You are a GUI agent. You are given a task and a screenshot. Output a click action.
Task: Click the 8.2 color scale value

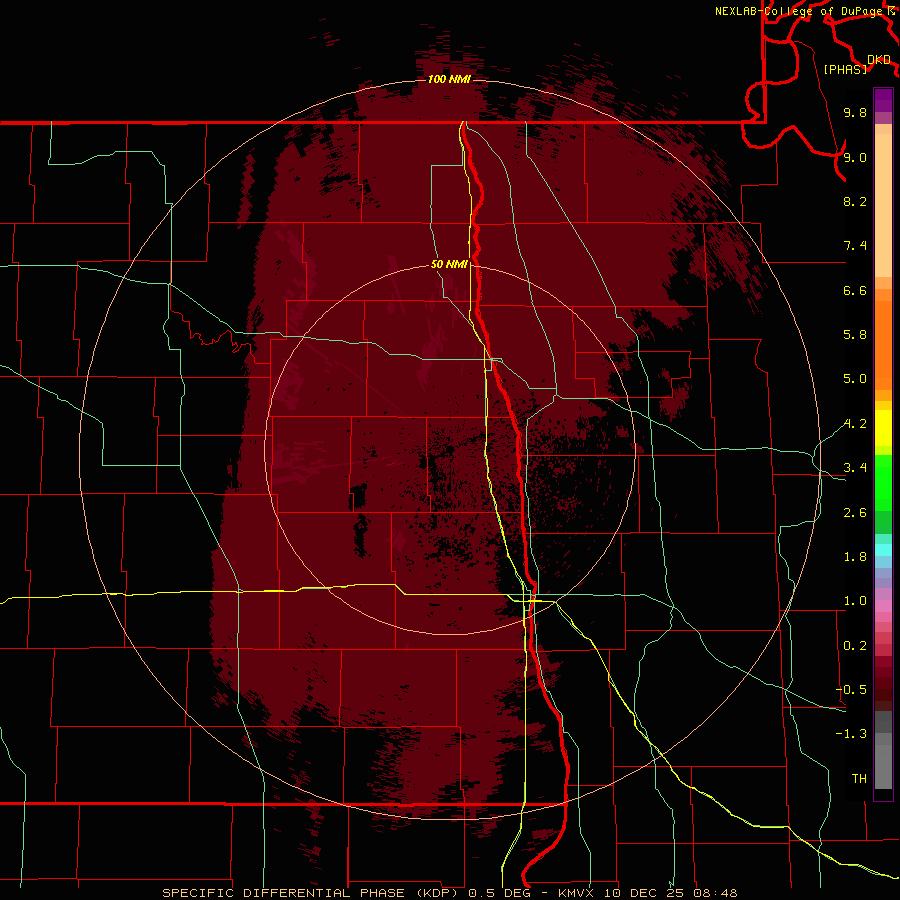point(855,201)
